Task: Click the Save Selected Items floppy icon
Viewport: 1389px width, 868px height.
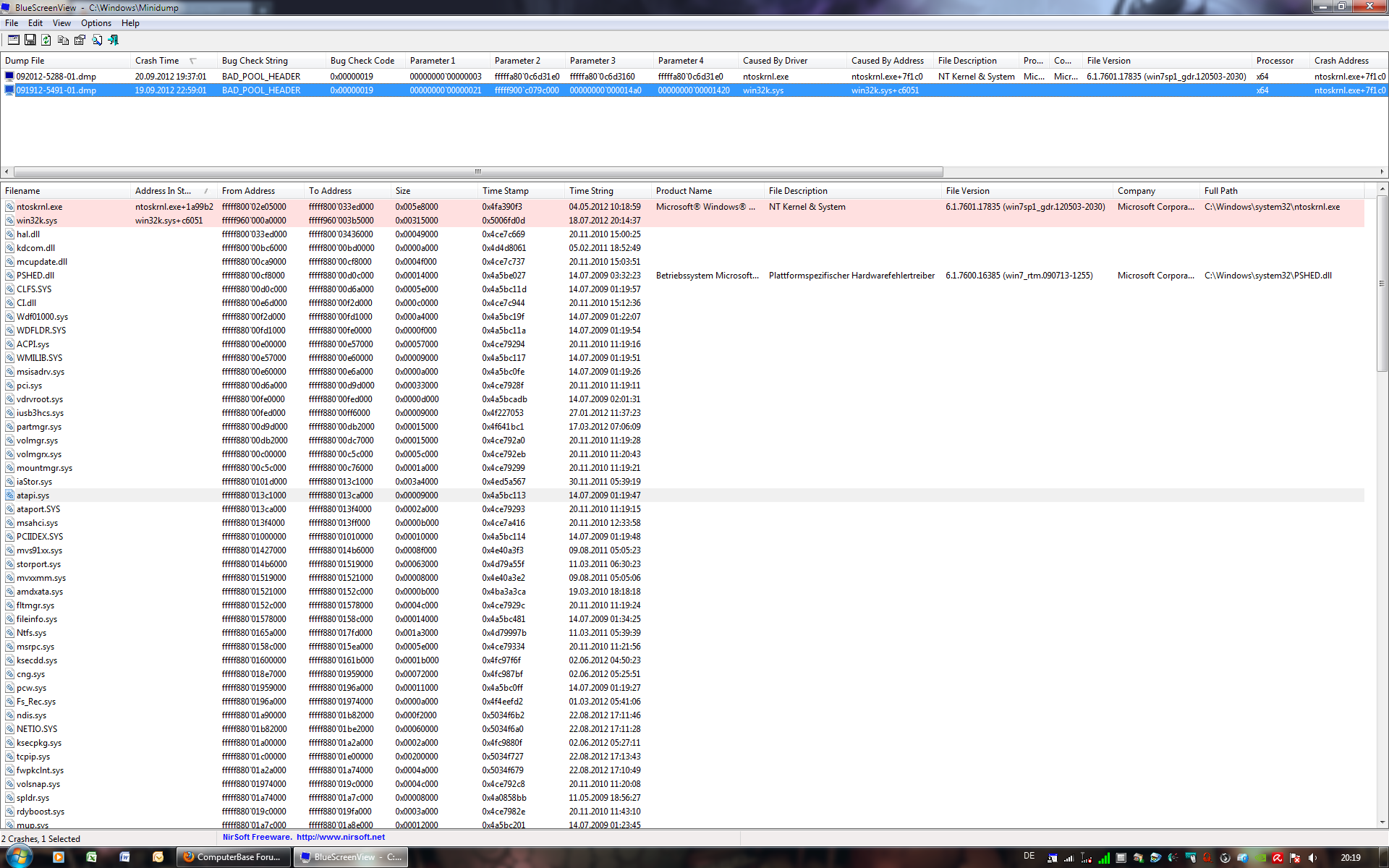Action: (x=30, y=40)
